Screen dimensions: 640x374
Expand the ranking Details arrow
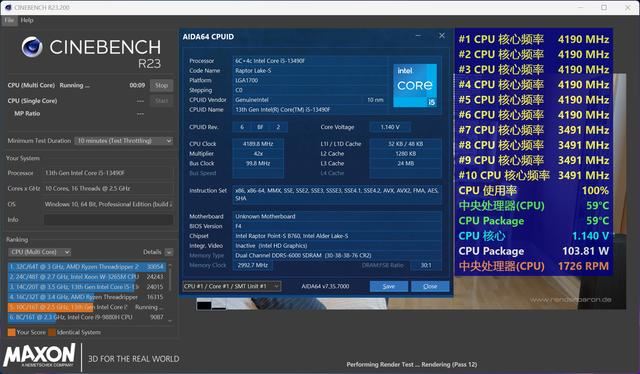click(x=169, y=252)
